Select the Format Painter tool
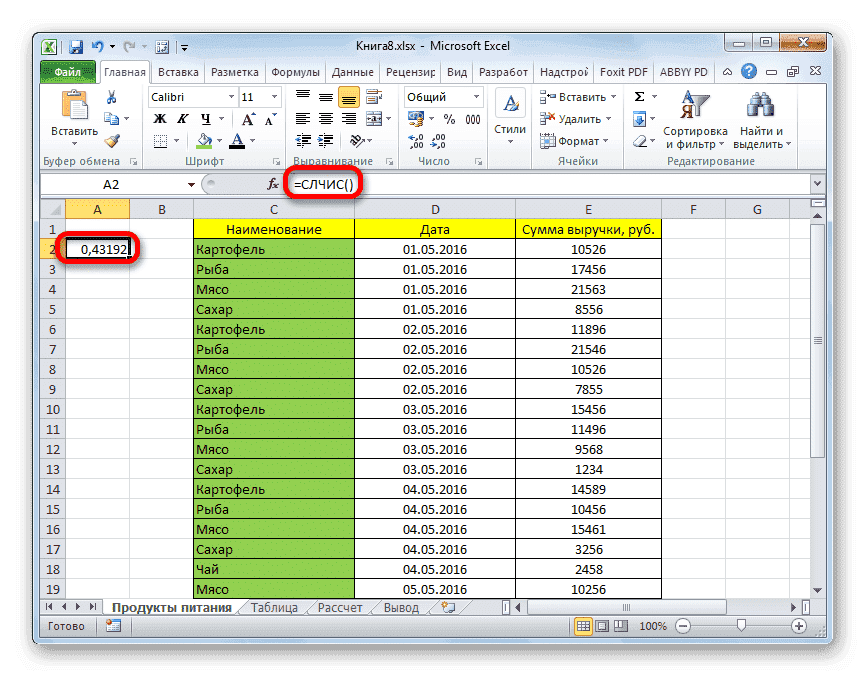This screenshot has height=677, width=866. pos(112,140)
